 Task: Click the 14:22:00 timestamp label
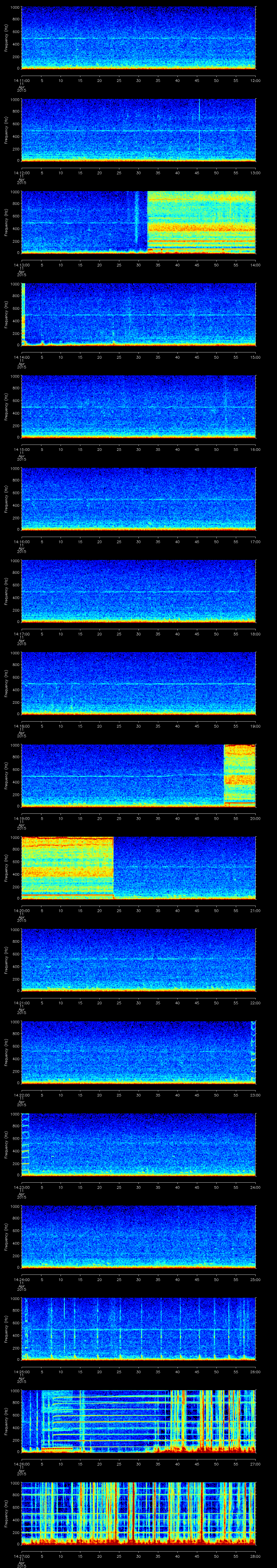pos(21,1095)
